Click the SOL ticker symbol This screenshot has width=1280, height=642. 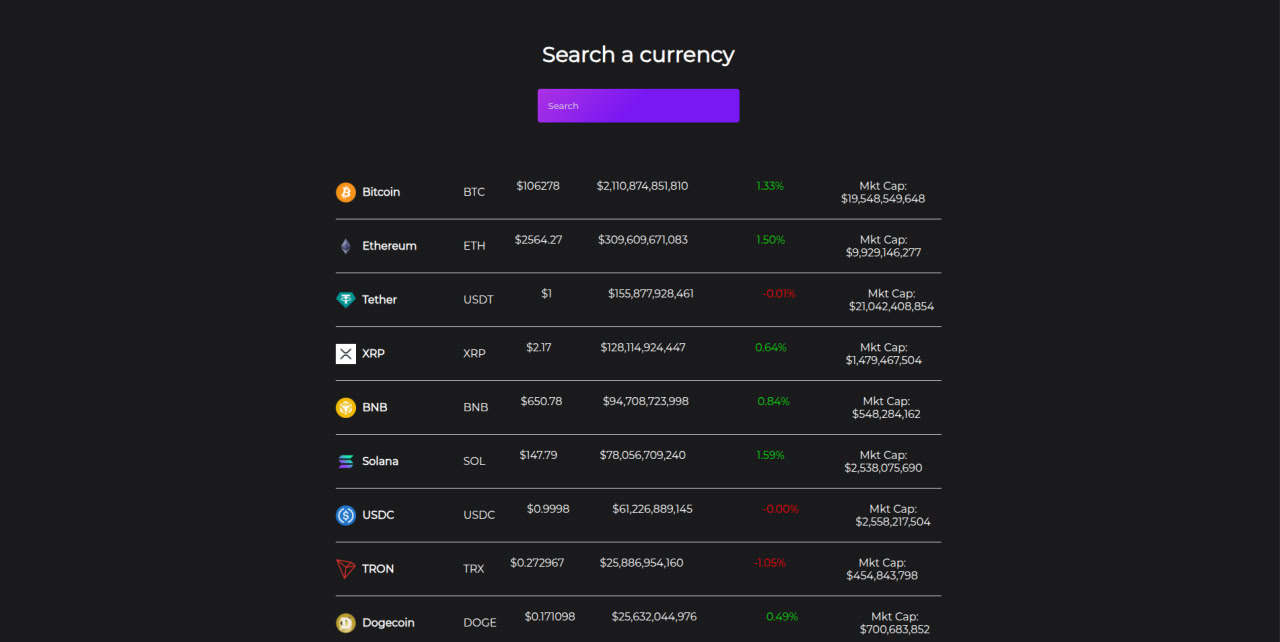click(x=474, y=461)
